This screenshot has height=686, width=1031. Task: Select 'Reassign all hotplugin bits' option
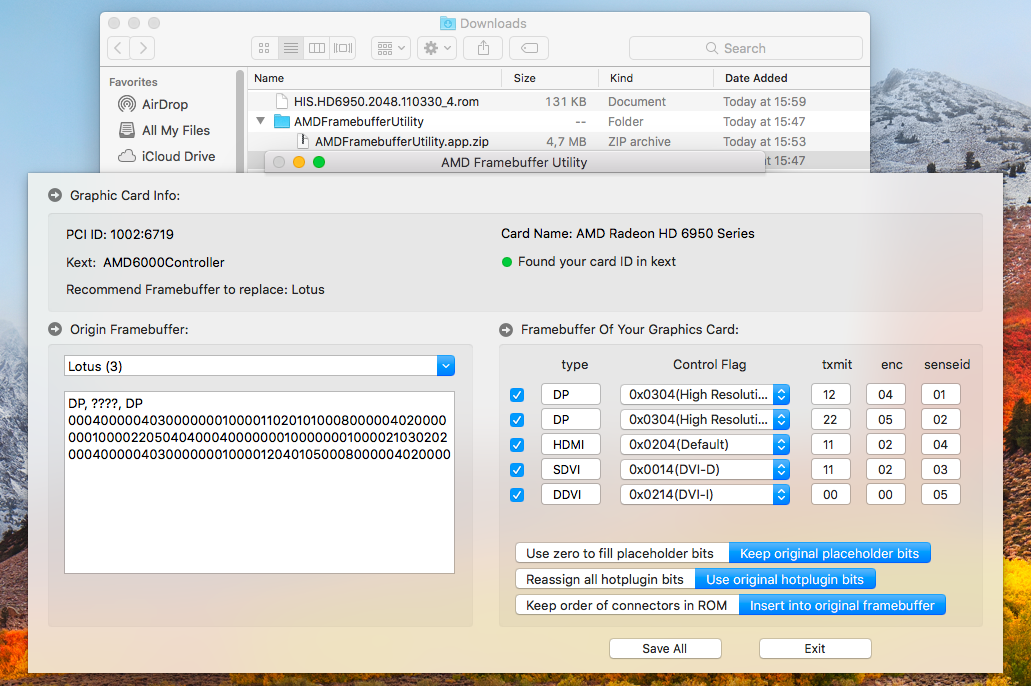pyautogui.click(x=605, y=580)
